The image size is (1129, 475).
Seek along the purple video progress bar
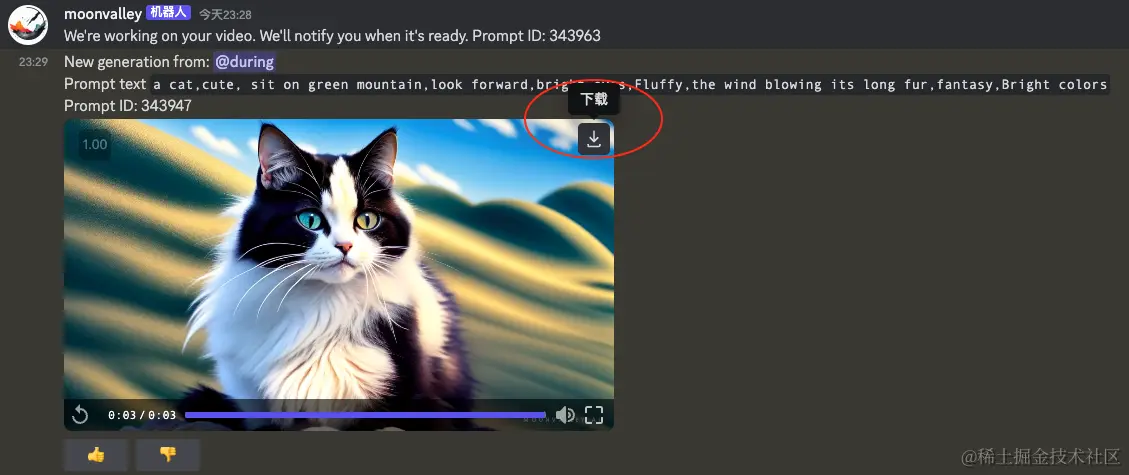365,415
